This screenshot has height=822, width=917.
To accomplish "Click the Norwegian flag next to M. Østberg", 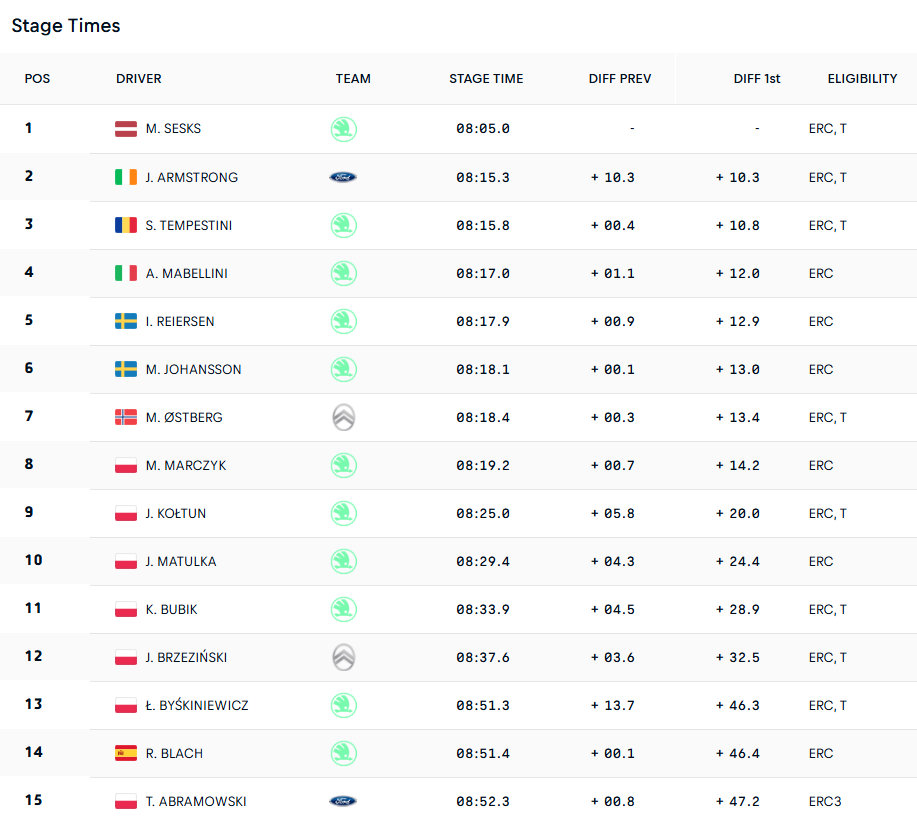I will [126, 417].
